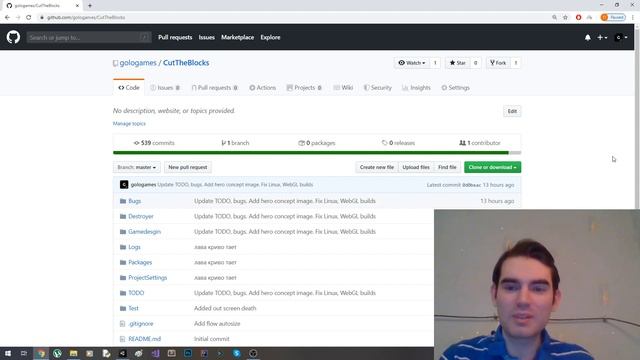The height and width of the screenshot is (360, 640).
Task: Open the Bugs folder
Action: pyautogui.click(x=134, y=201)
